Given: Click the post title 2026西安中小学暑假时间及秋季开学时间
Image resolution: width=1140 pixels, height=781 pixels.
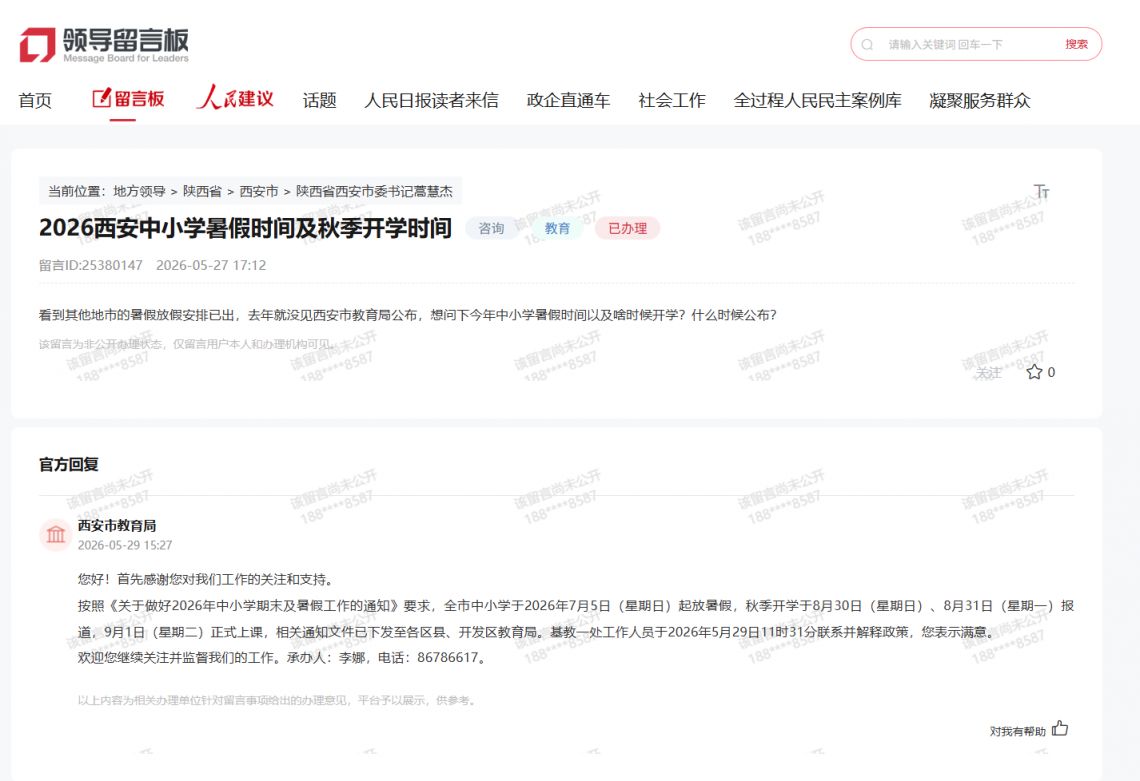Looking at the screenshot, I should 246,228.
